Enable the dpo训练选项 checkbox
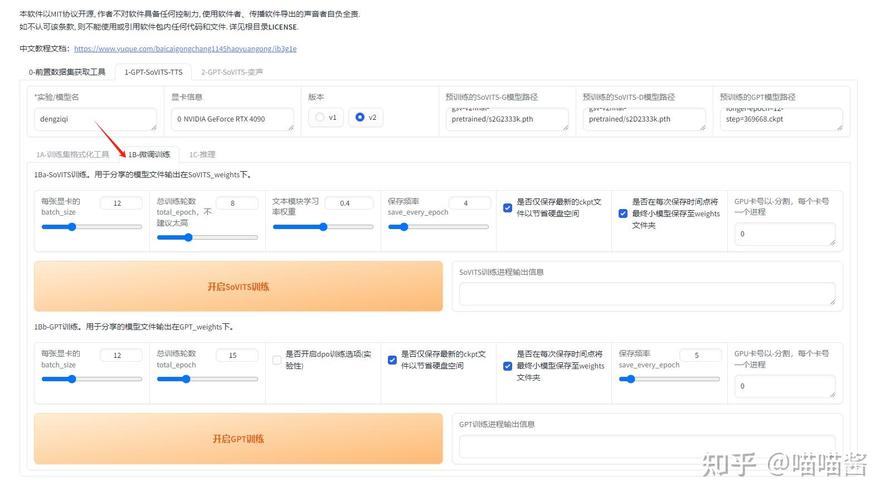 pos(277,360)
